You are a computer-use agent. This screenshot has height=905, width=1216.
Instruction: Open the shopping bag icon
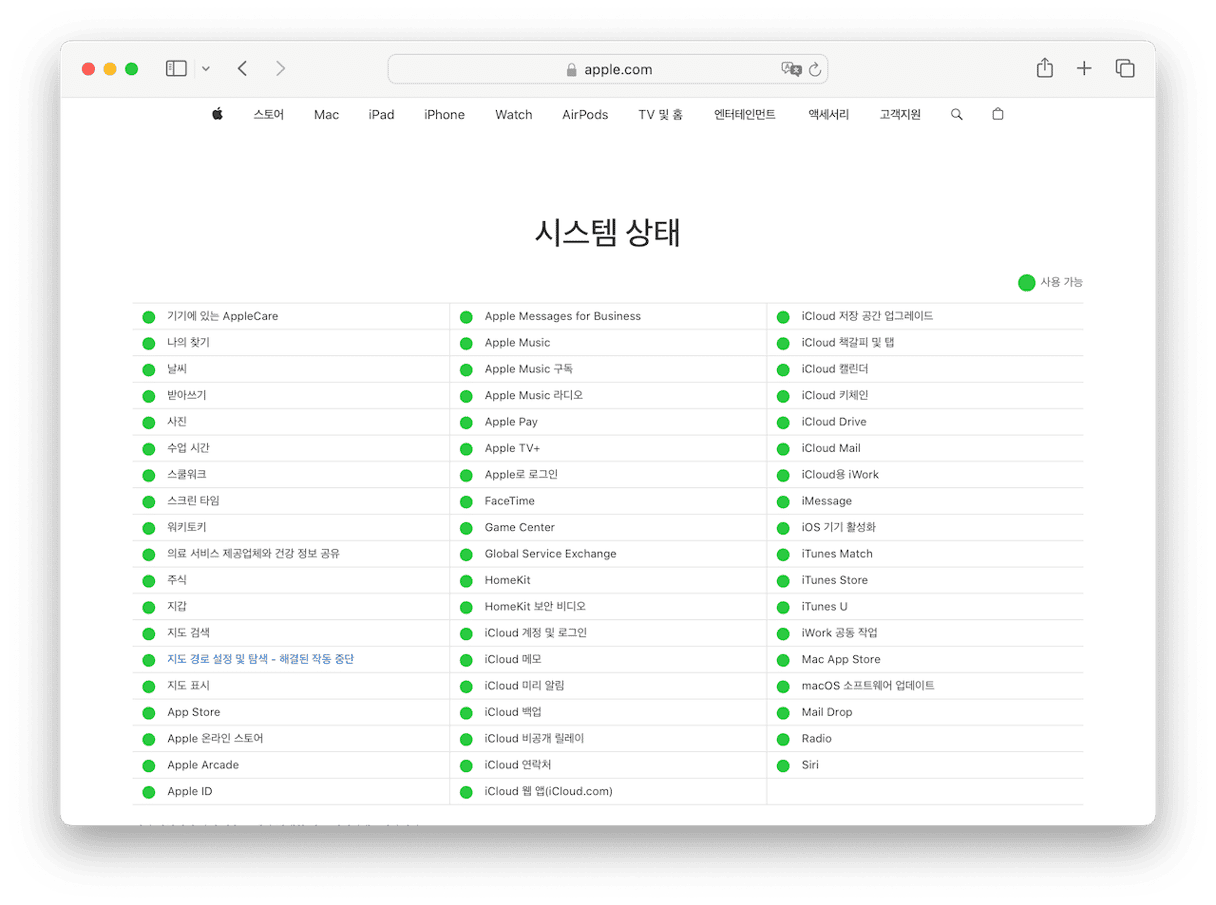pyautogui.click(x=997, y=114)
